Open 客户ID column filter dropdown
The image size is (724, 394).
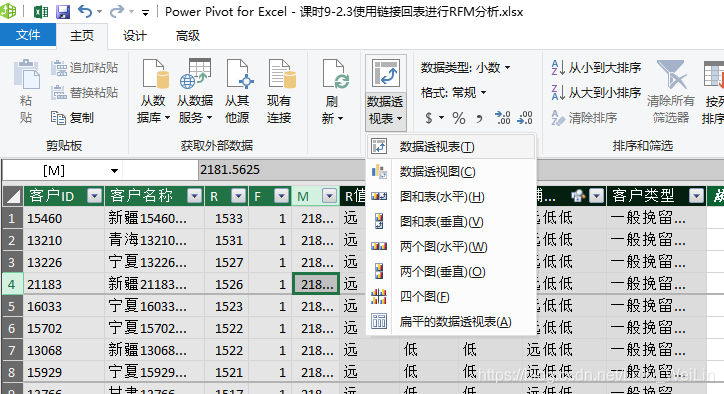coord(95,196)
